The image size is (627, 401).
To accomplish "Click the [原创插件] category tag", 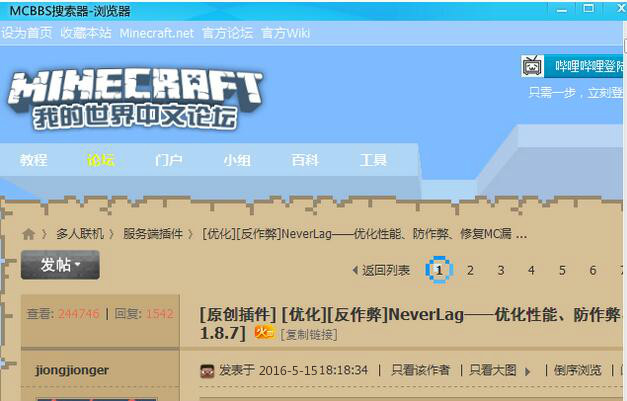I will click(238, 315).
